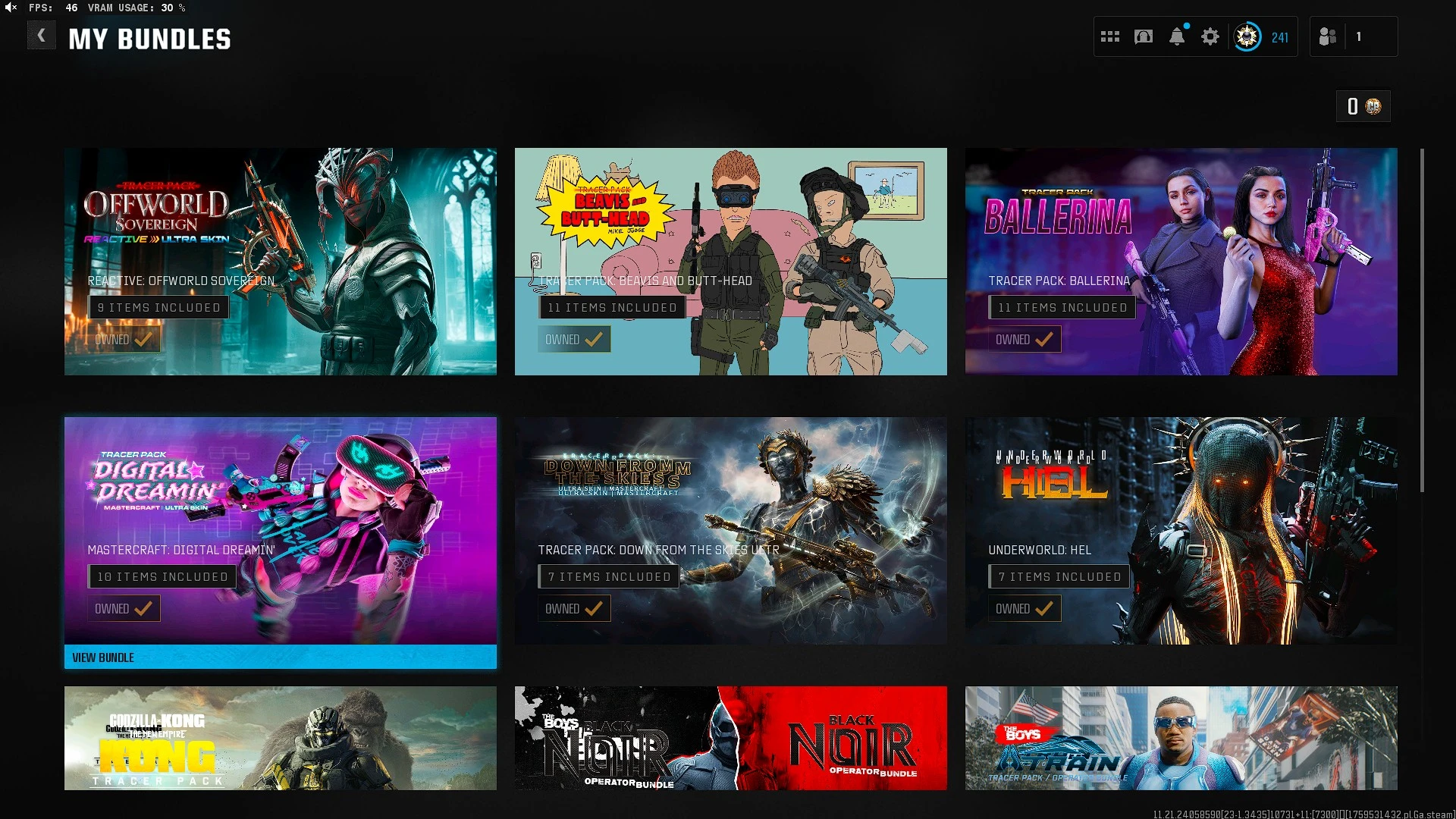Image resolution: width=1456 pixels, height=819 pixels.
Task: Open the Godzilla x Kong tracer pack bundle
Action: (x=280, y=738)
